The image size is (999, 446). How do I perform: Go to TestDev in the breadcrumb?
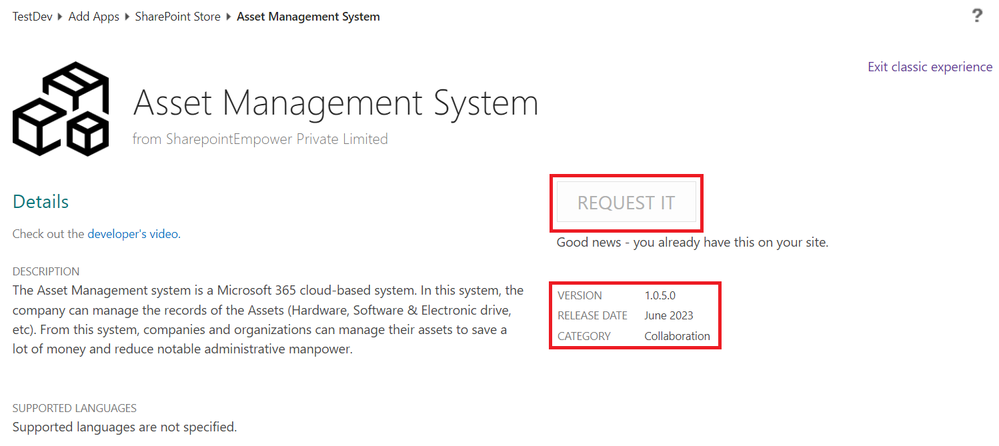(x=31, y=17)
